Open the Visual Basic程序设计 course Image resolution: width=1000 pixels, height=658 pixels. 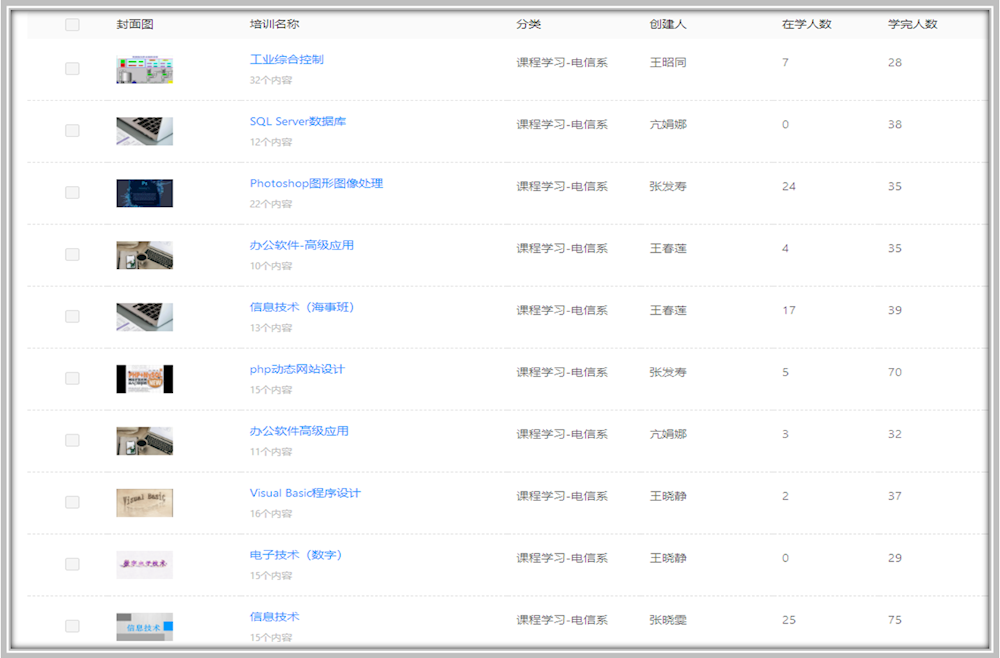[x=304, y=493]
